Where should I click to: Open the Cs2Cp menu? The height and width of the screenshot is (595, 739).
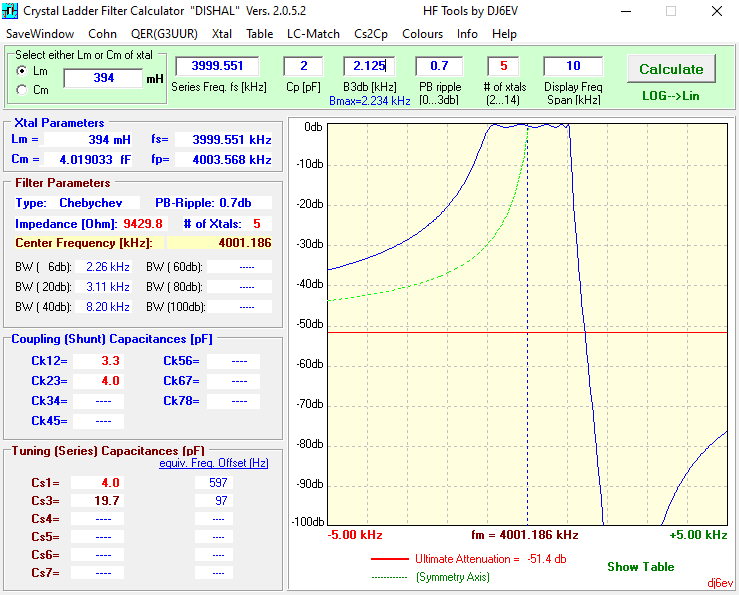click(x=371, y=34)
